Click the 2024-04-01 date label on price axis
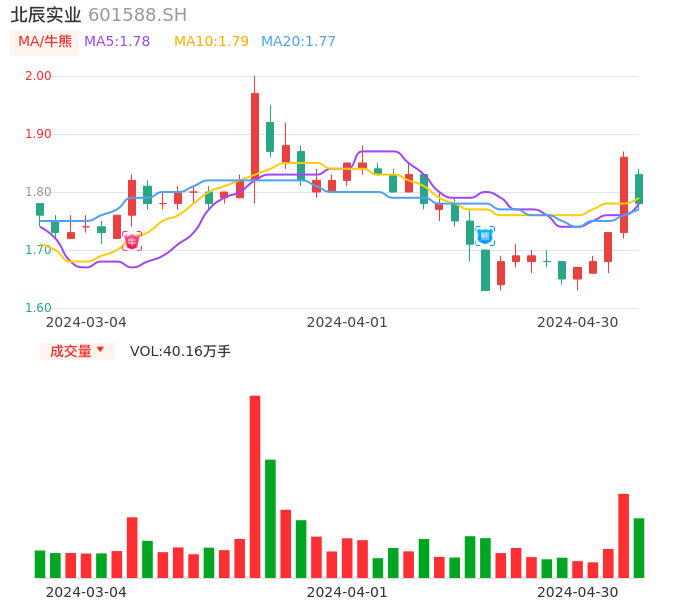Viewport: 686px width, 606px height. (x=346, y=322)
